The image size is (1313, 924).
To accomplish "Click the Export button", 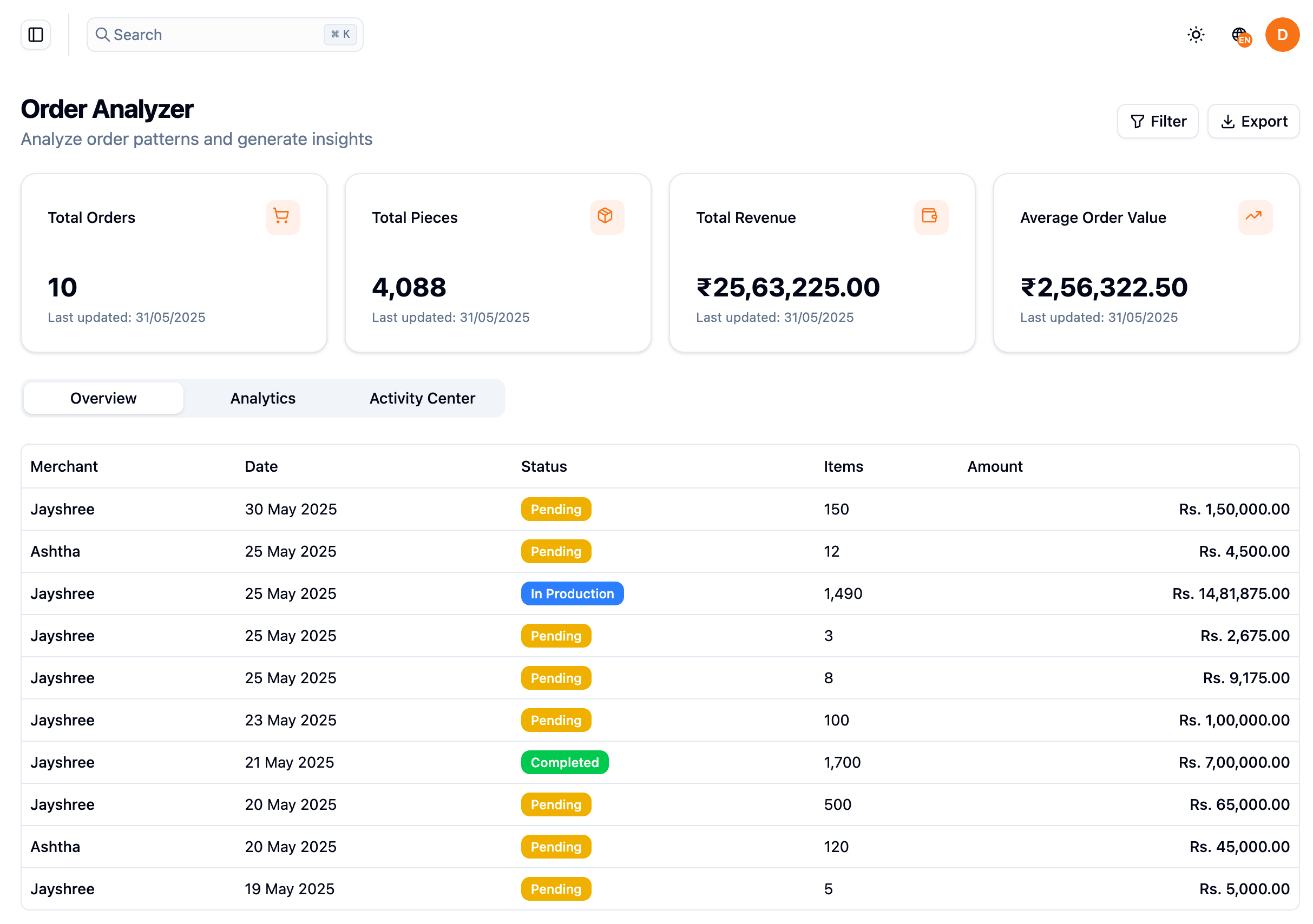I will coord(1253,121).
